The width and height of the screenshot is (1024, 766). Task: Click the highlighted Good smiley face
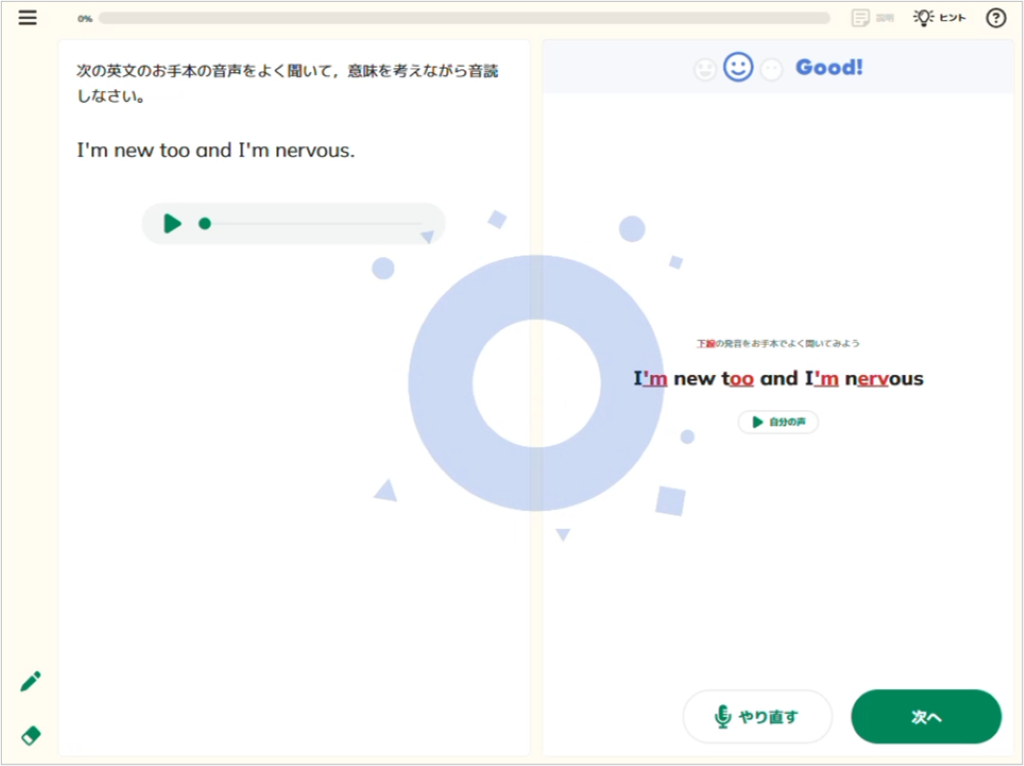point(738,67)
